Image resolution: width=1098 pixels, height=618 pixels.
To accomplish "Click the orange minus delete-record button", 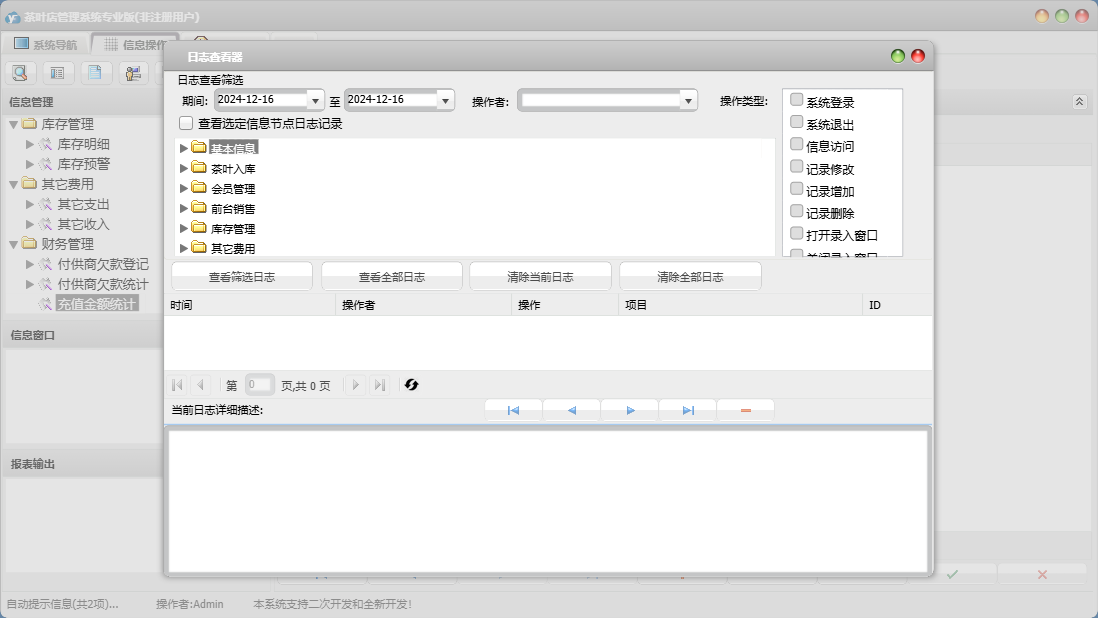I will 746,410.
